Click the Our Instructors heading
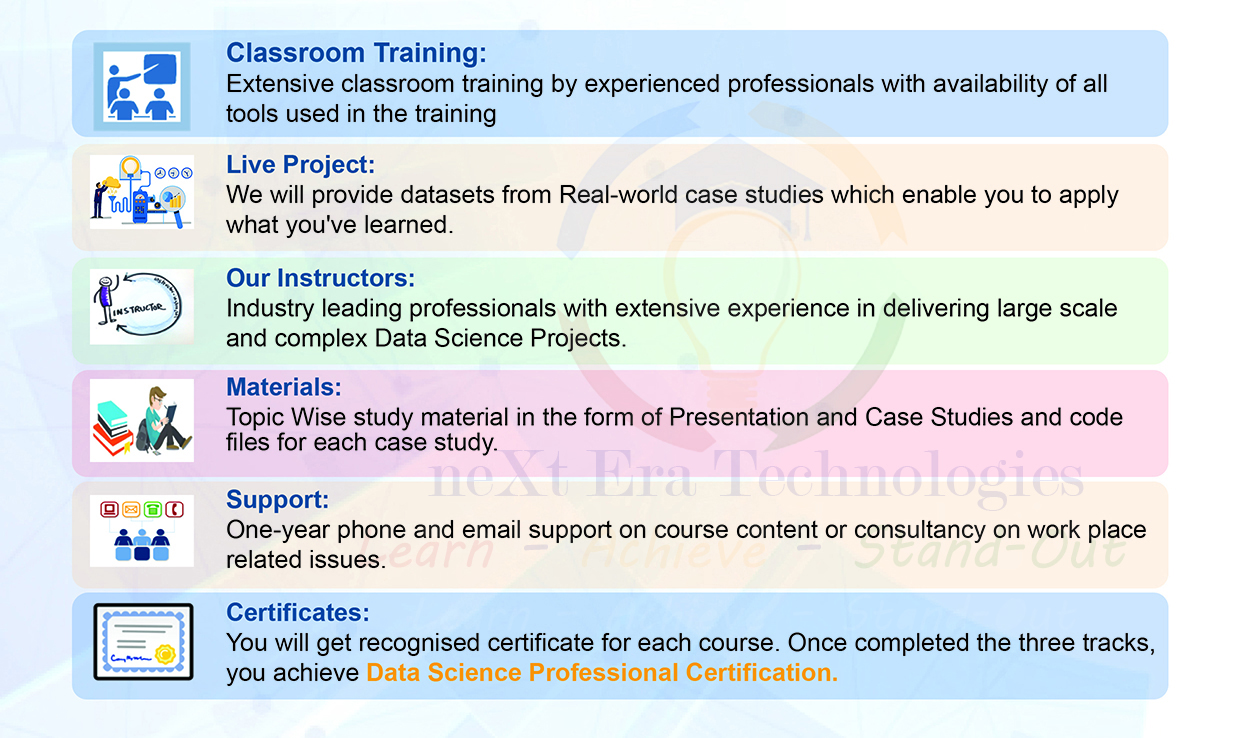The height and width of the screenshot is (738, 1233). (320, 278)
